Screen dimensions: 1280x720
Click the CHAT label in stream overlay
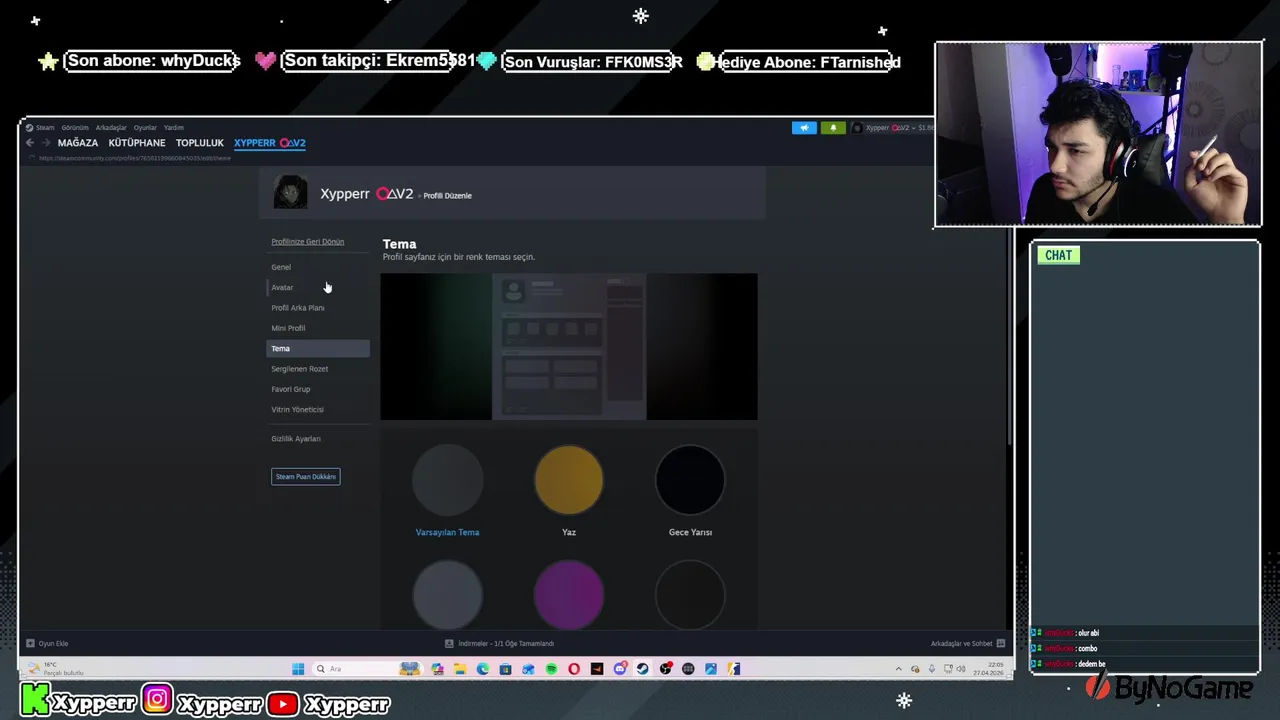[1058, 255]
